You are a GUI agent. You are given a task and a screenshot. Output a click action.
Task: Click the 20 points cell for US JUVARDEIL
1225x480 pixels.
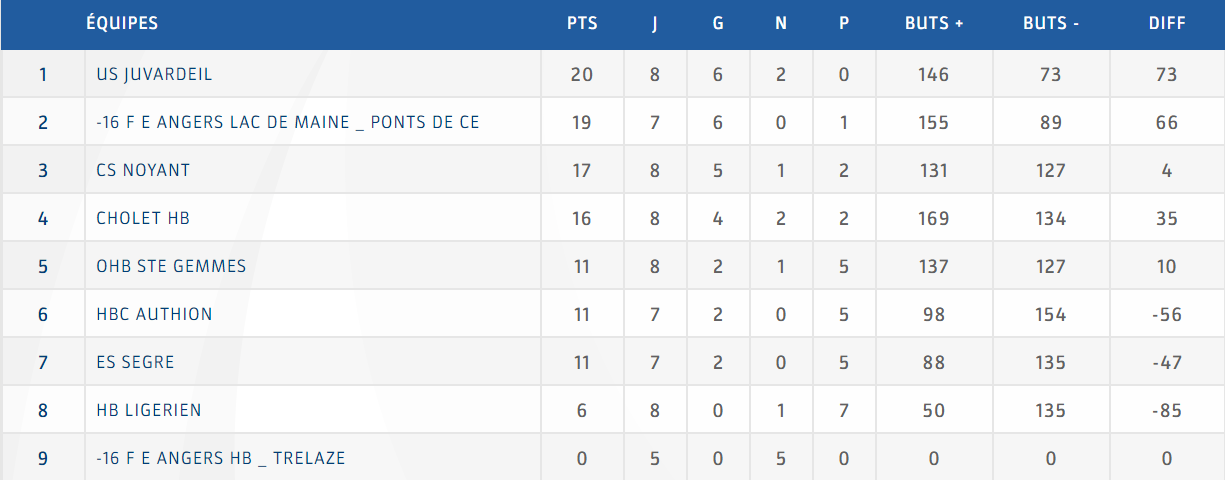[x=582, y=75]
